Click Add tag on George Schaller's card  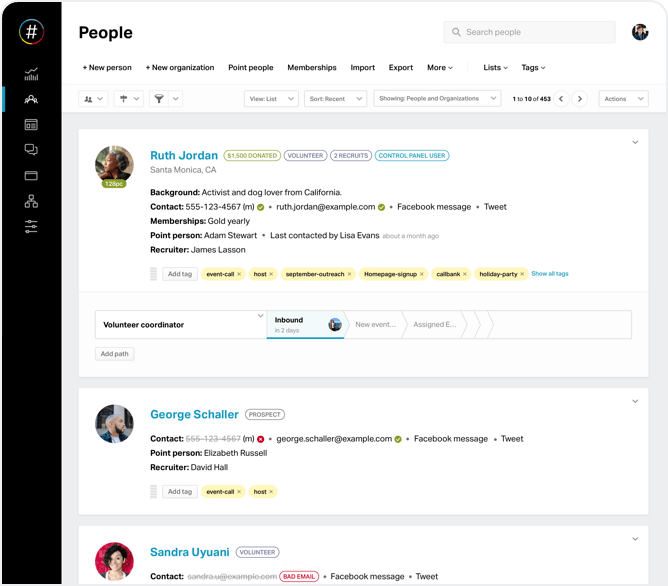pyautogui.click(x=180, y=491)
